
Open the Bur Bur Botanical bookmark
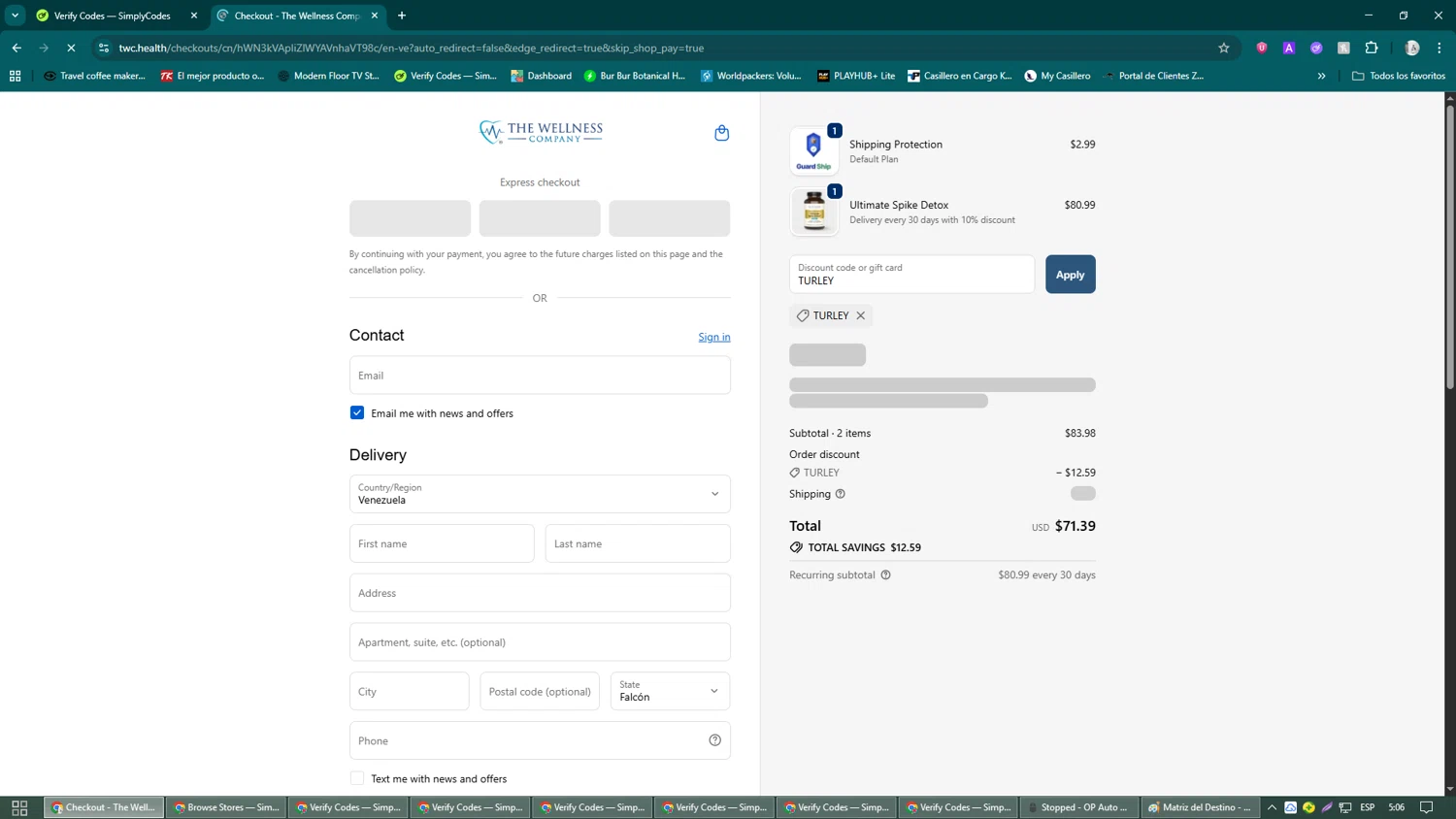click(634, 76)
